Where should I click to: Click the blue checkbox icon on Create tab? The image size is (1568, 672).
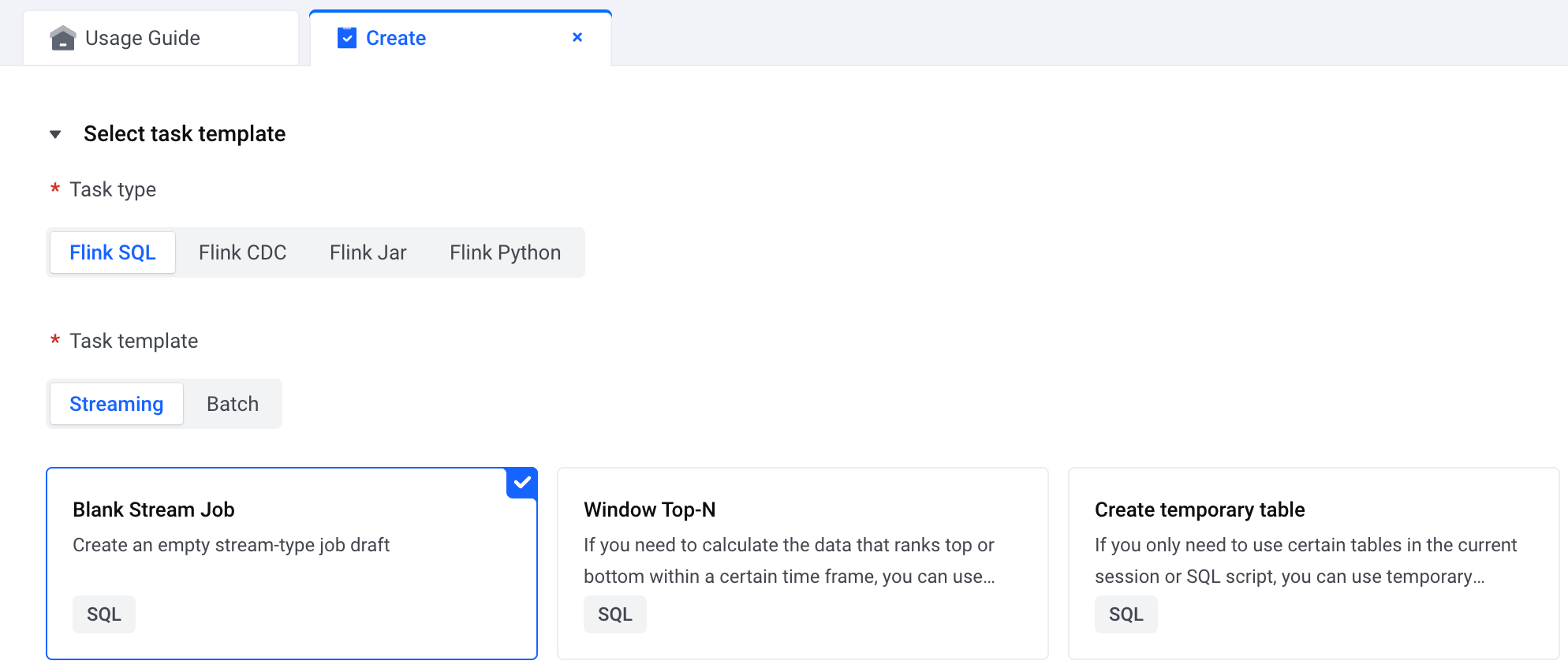[347, 38]
